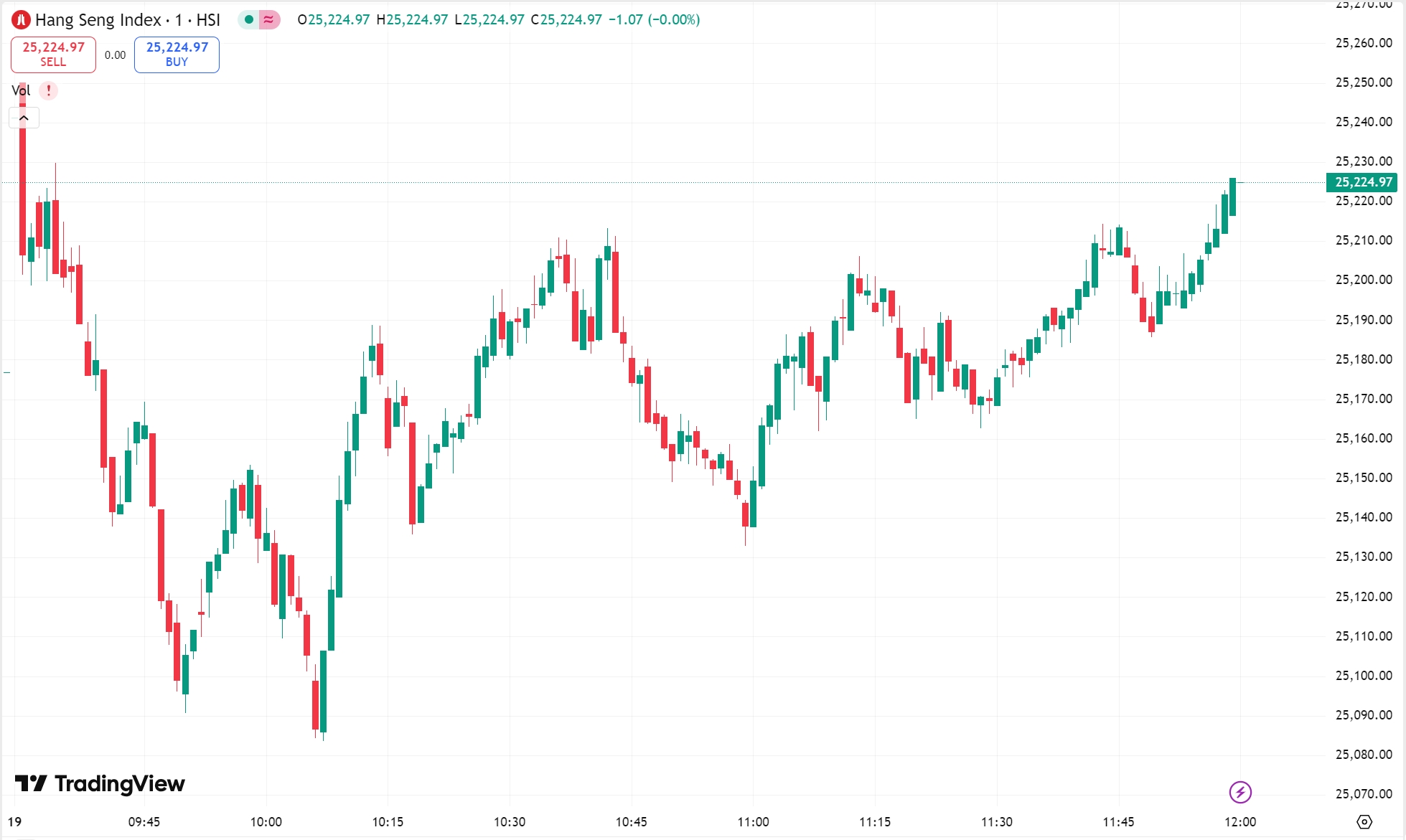Click the 0.00 spread value between Sell and Buy
The image size is (1406, 840).
click(115, 55)
